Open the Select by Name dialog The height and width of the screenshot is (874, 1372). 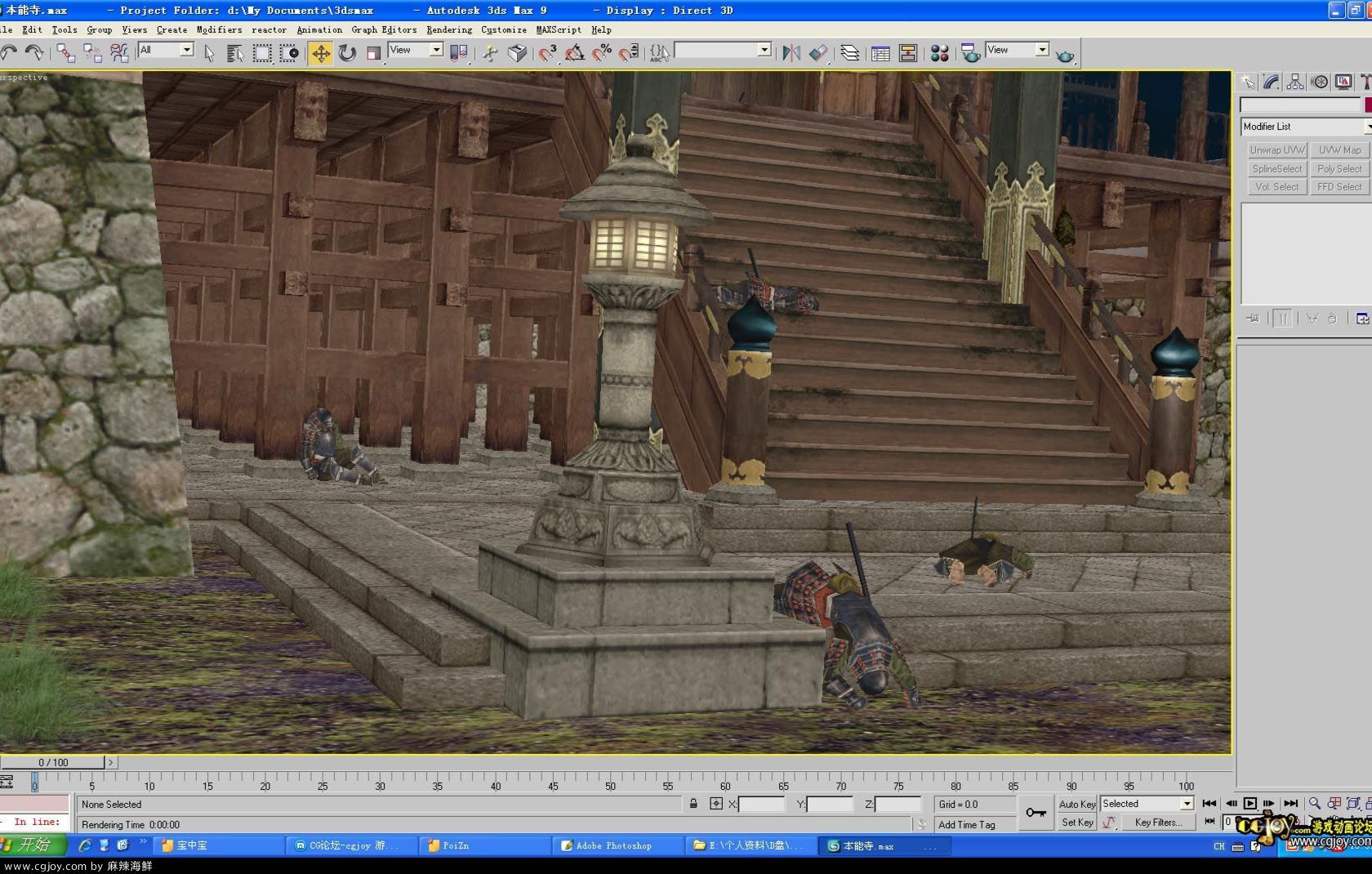(235, 53)
